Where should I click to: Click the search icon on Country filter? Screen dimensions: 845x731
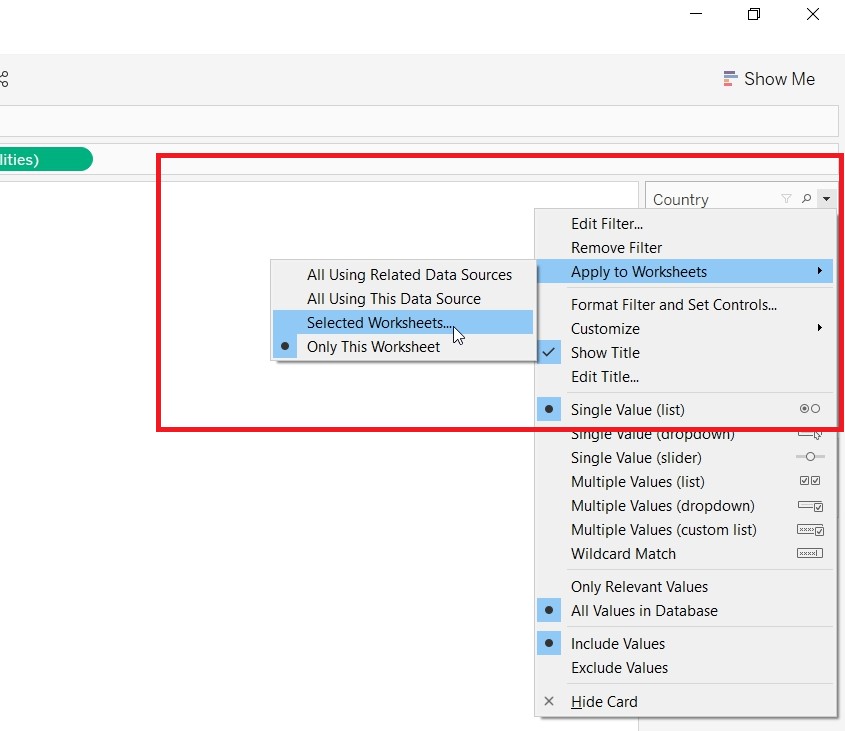807,199
